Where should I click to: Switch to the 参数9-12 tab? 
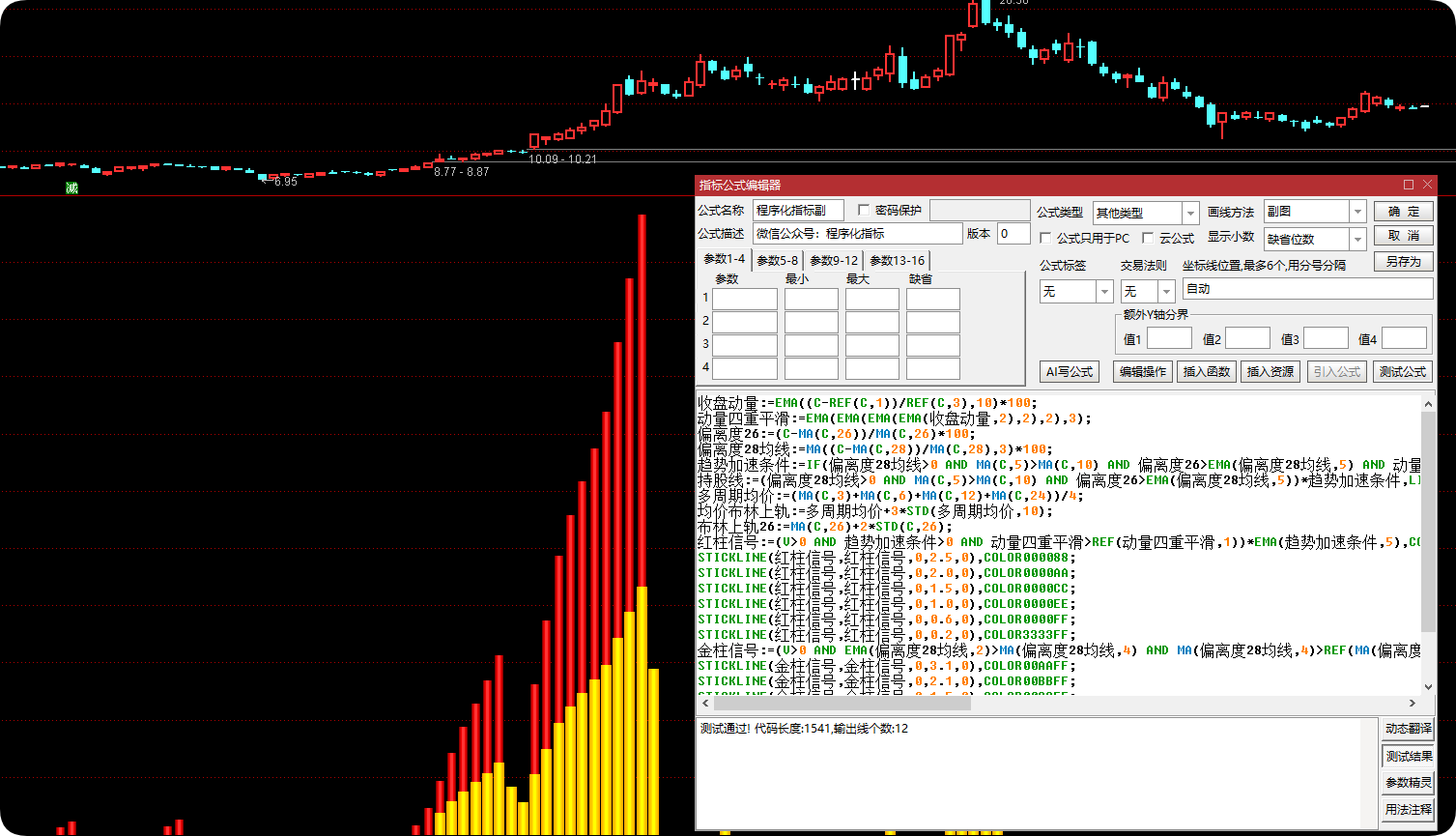834,261
